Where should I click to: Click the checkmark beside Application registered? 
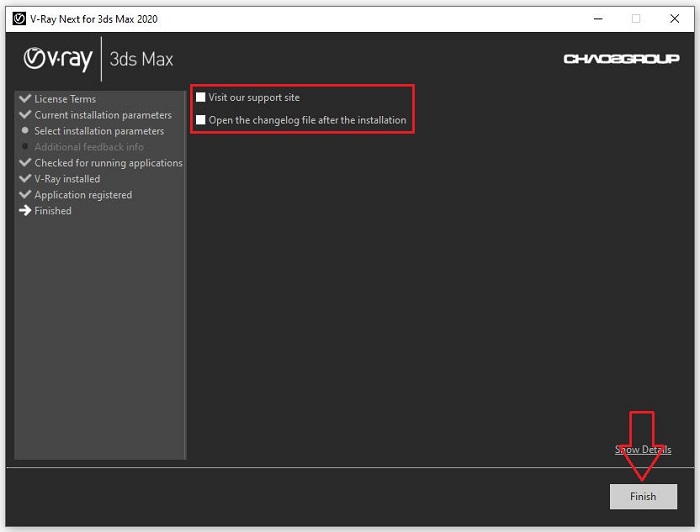coord(25,194)
